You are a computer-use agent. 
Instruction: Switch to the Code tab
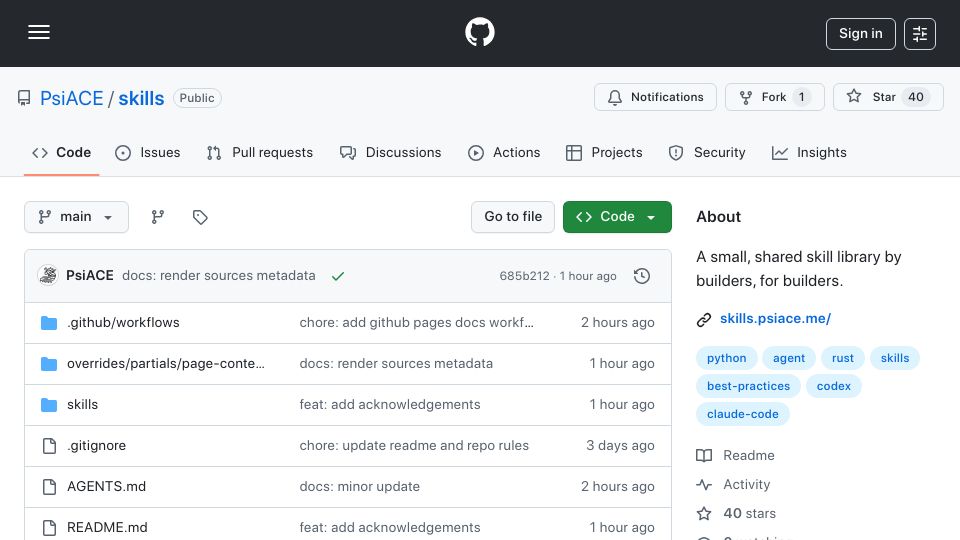pos(61,152)
